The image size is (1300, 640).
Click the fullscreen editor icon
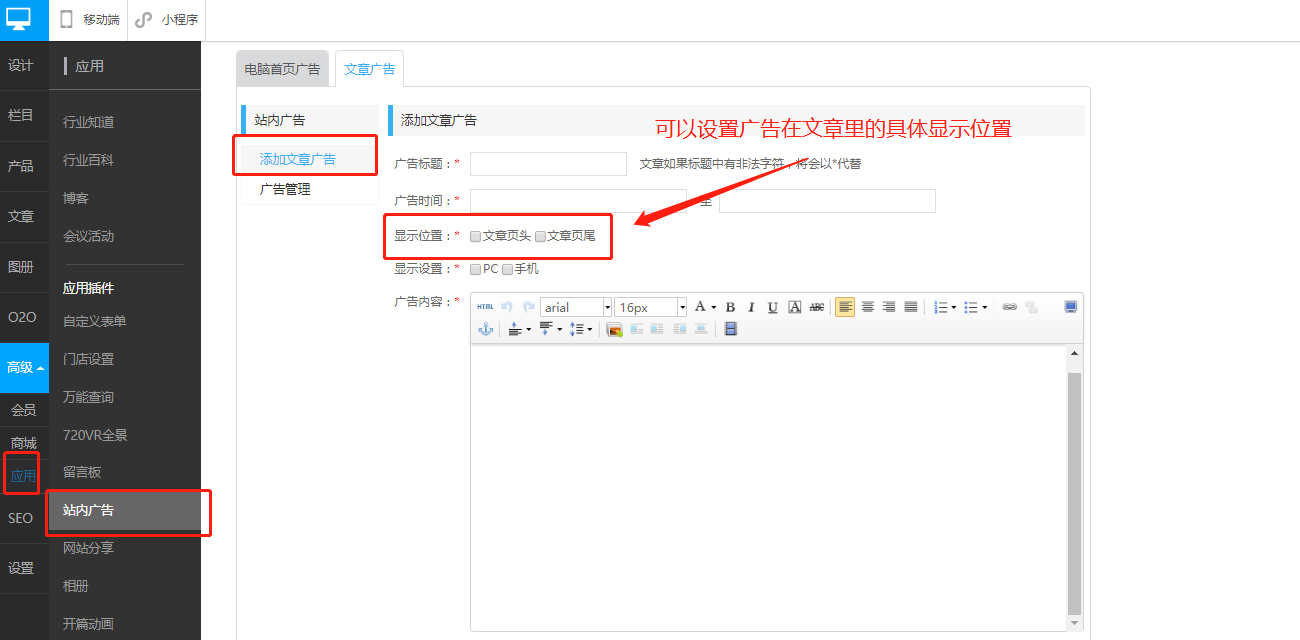pyautogui.click(x=1070, y=307)
